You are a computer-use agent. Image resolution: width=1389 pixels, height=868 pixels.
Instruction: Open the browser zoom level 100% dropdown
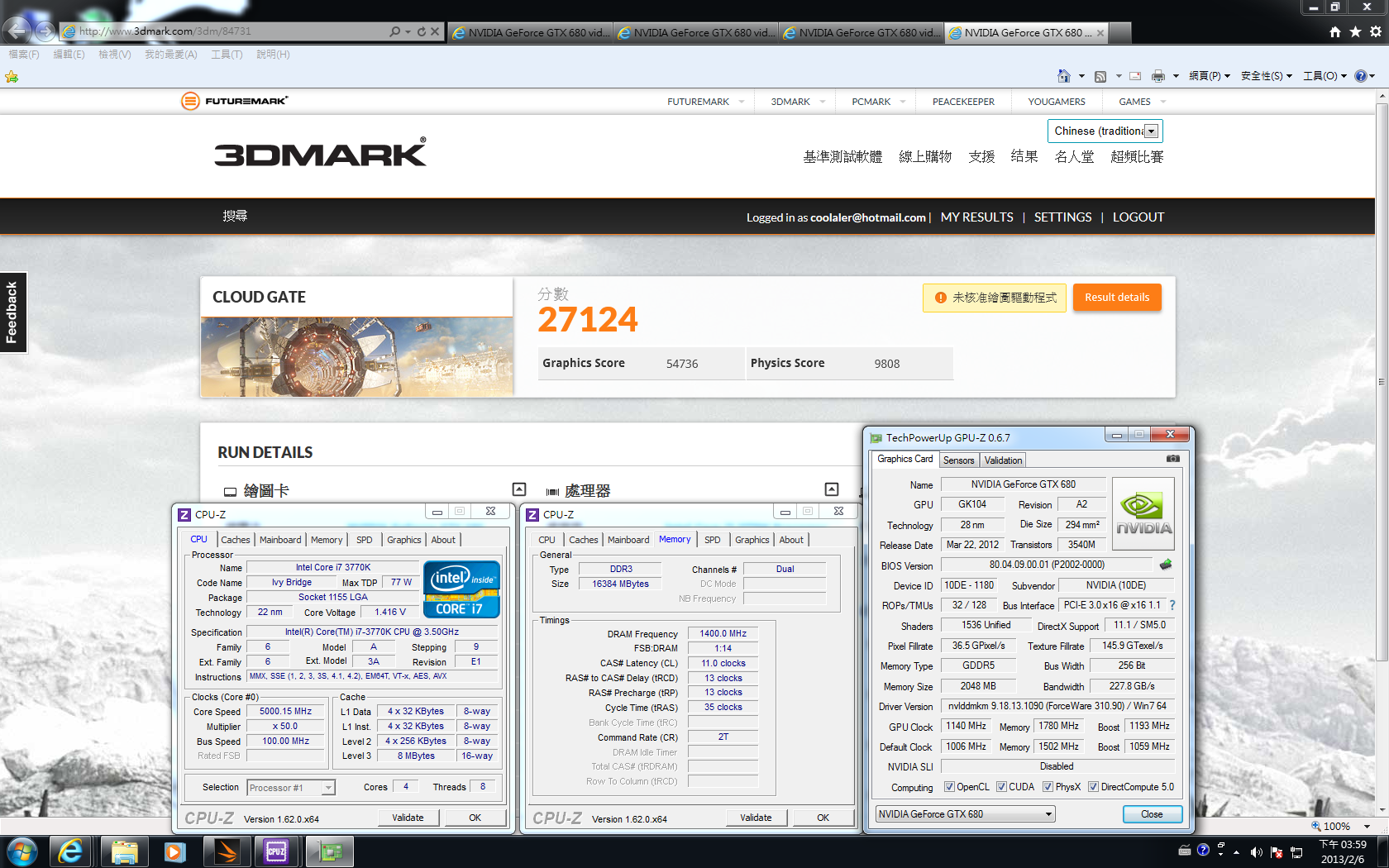coord(1367,826)
